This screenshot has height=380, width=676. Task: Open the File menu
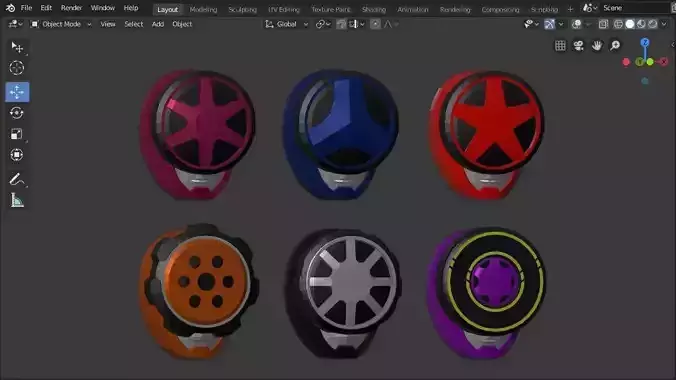26,8
